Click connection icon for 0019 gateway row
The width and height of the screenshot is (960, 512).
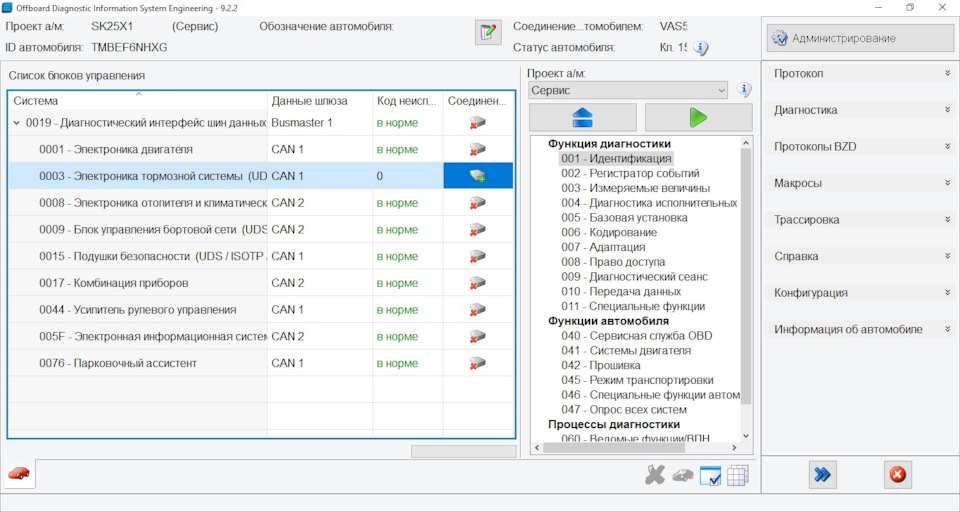(478, 123)
